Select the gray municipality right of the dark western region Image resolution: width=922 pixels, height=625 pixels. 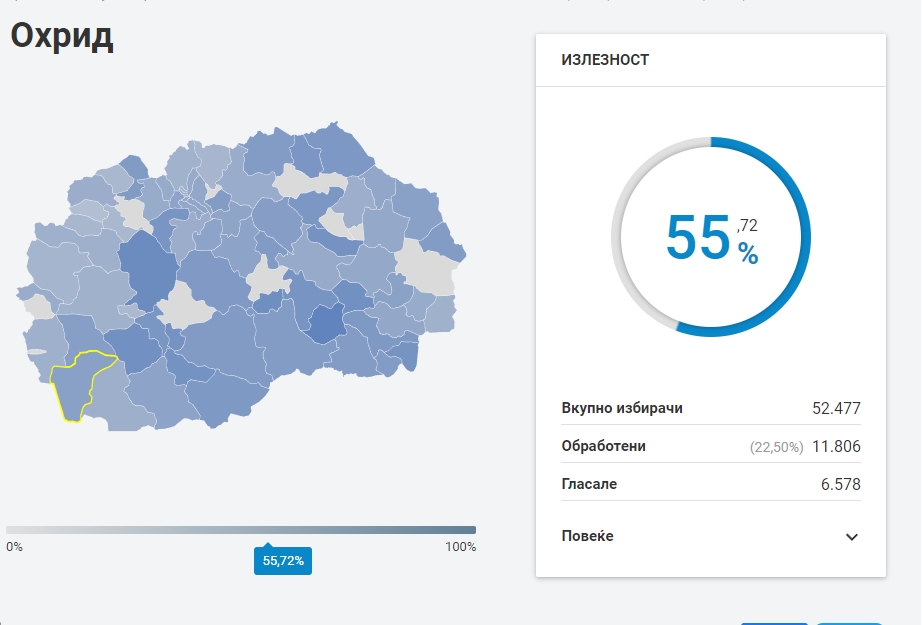coord(185,308)
